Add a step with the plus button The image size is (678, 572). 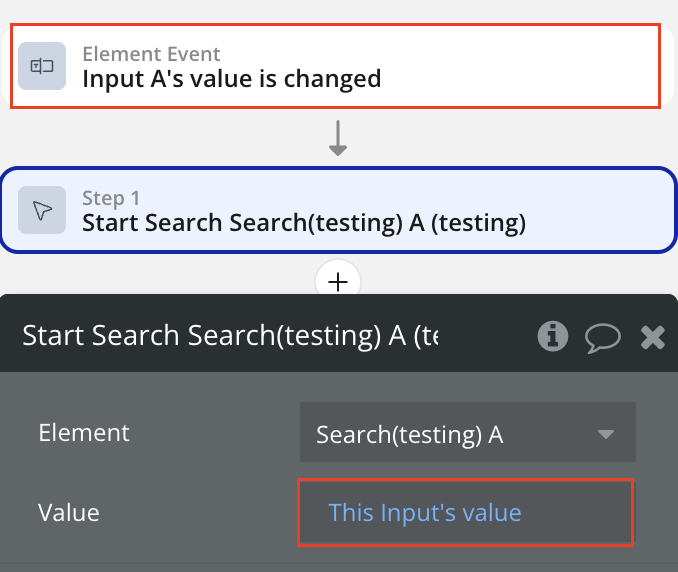click(x=338, y=282)
